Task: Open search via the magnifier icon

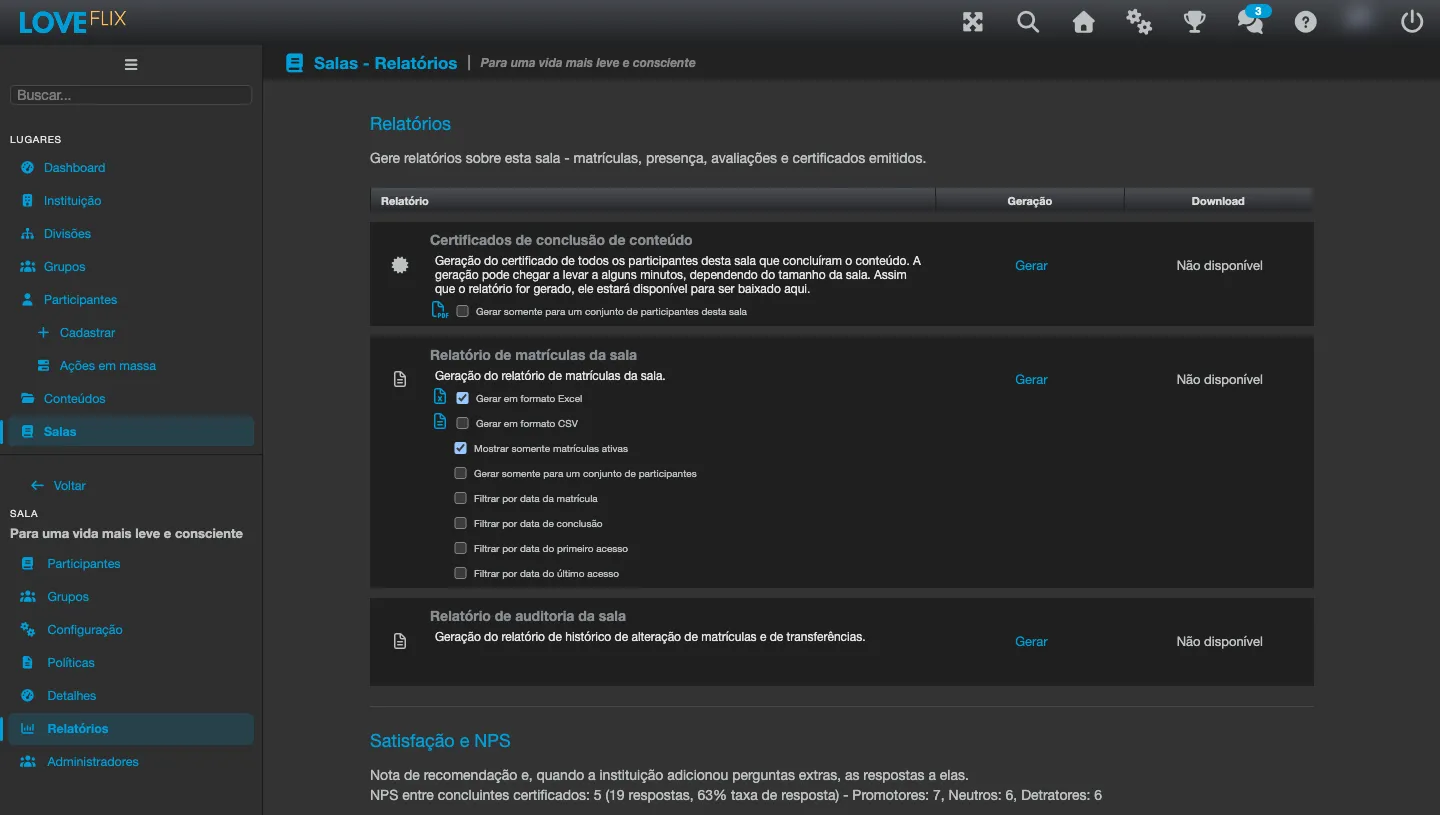Action: (1028, 22)
